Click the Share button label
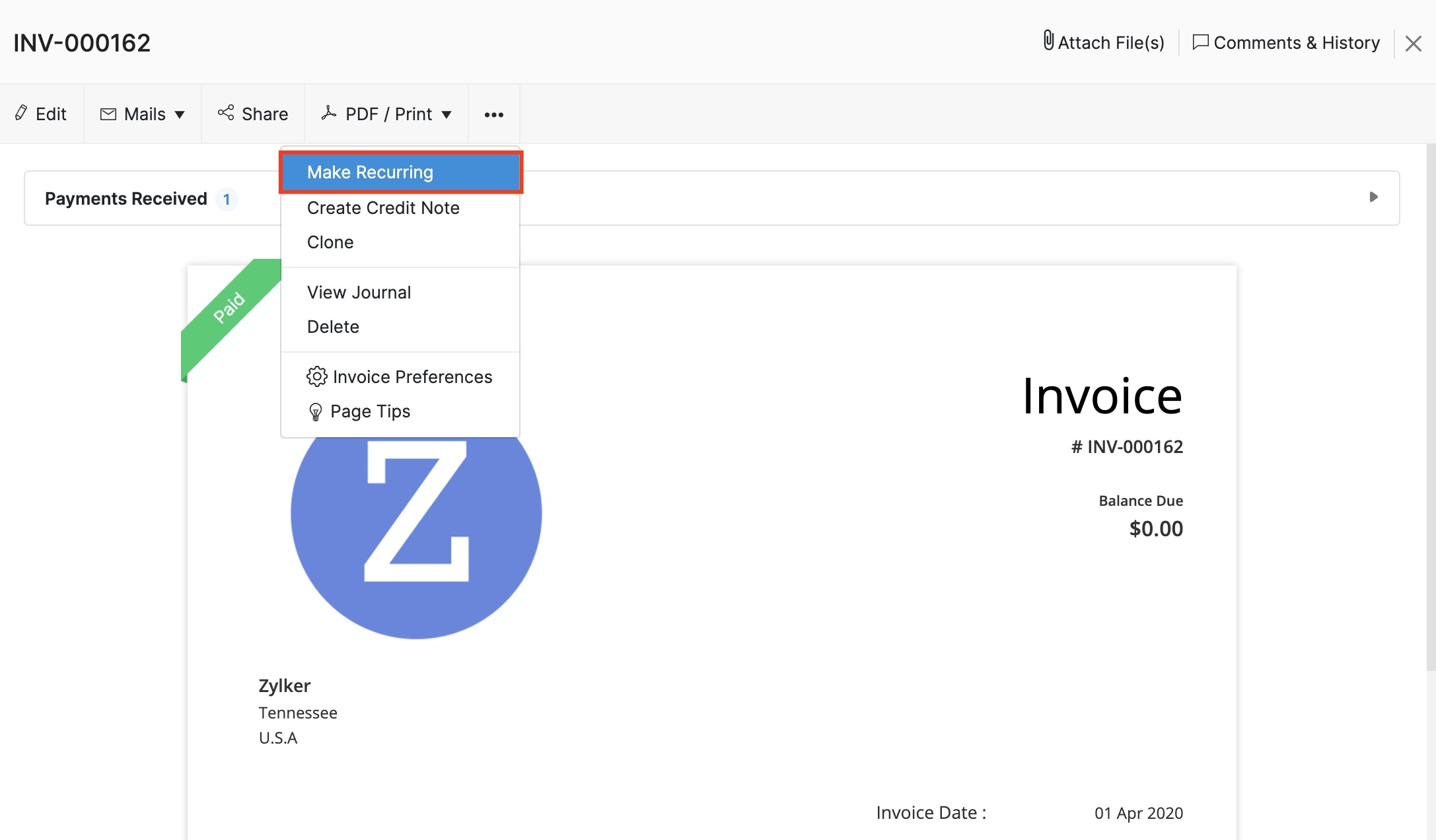Viewport: 1436px width, 840px height. click(265, 114)
